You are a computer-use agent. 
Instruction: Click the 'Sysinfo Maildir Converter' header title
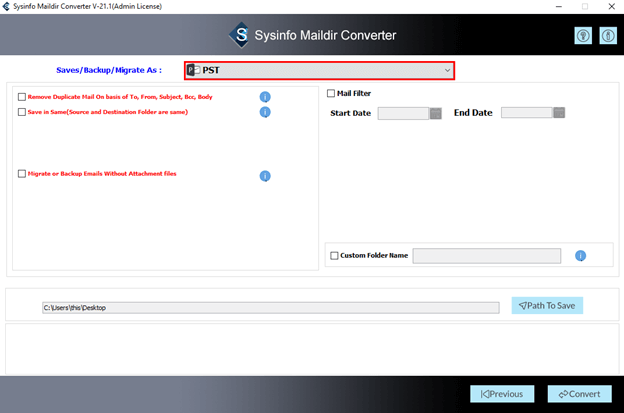tap(326, 35)
